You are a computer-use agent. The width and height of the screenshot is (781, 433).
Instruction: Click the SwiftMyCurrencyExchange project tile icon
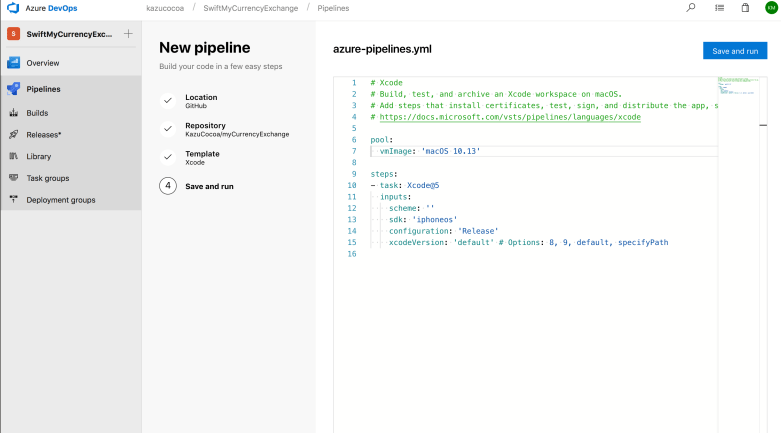tap(13, 34)
